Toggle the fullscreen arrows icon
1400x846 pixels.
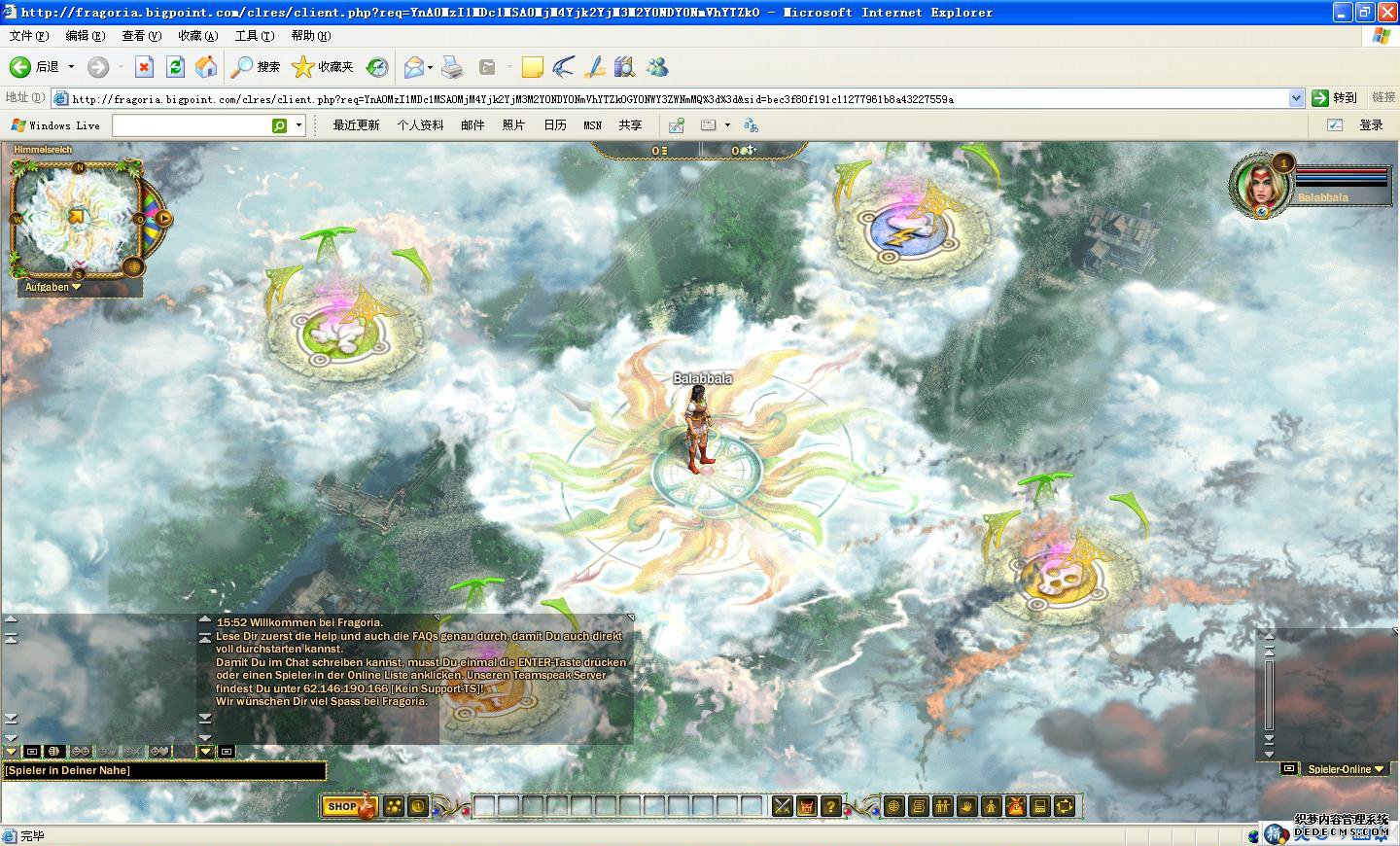1065,806
